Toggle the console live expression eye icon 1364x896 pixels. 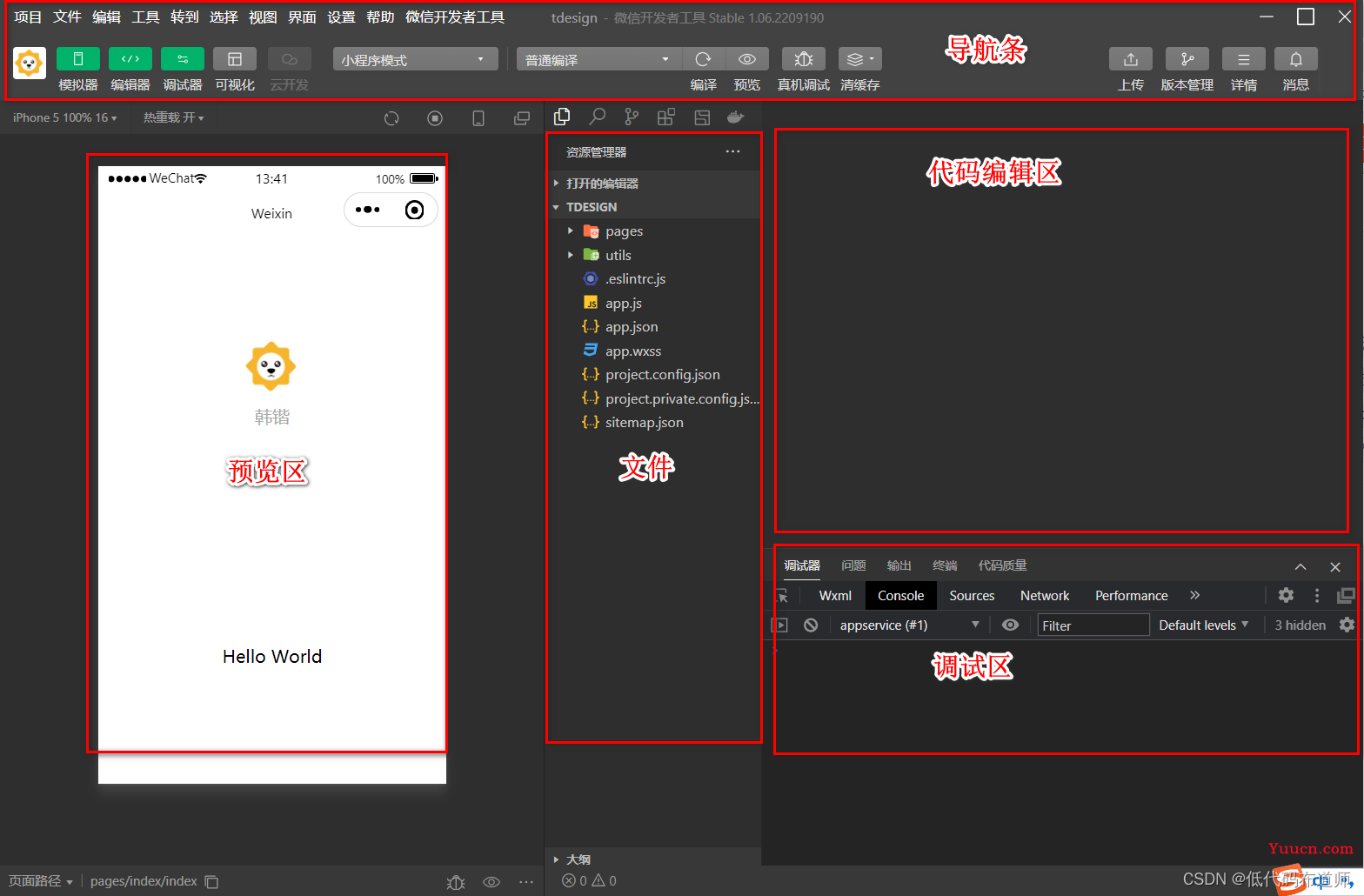click(1010, 625)
